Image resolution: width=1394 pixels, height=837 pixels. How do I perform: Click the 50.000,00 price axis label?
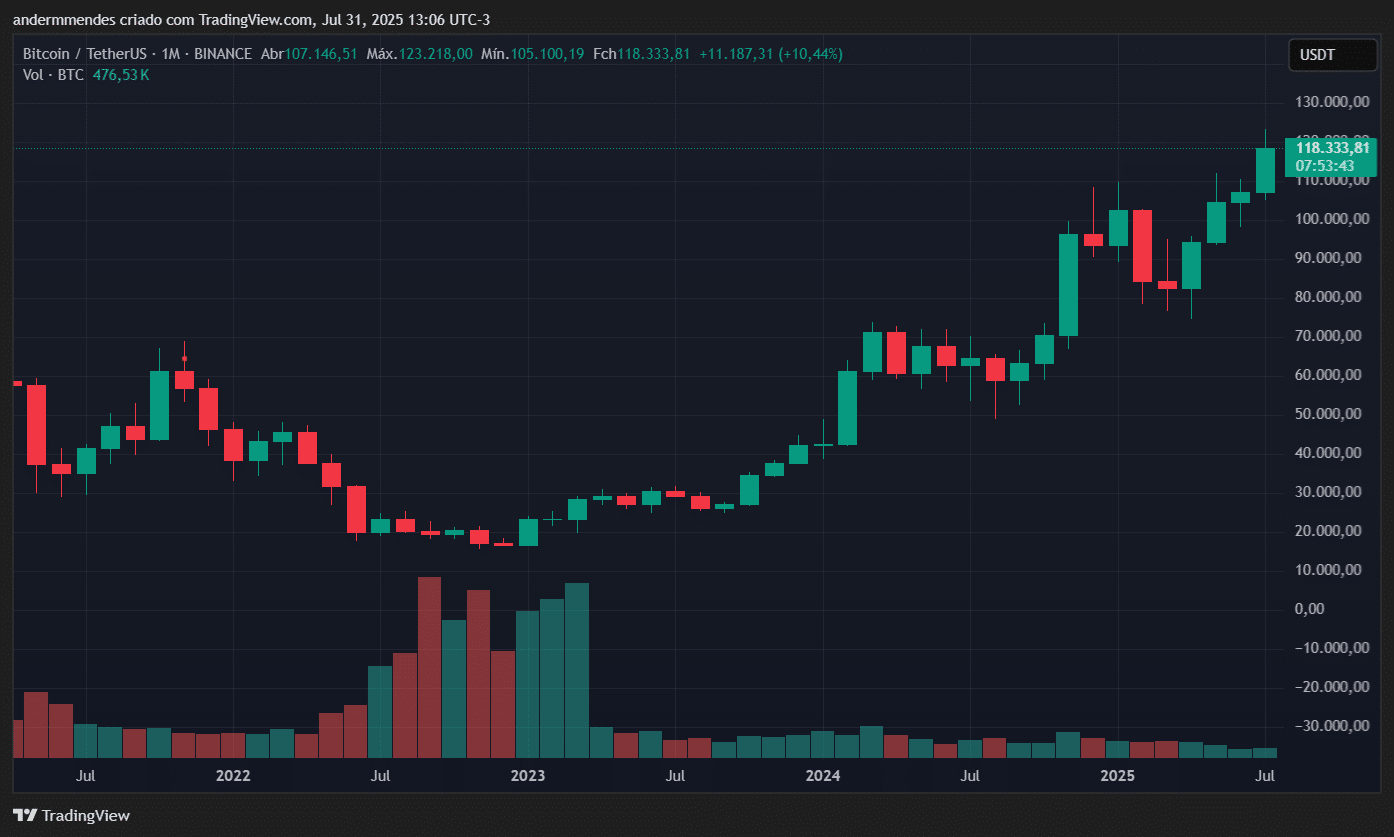pyautogui.click(x=1330, y=414)
